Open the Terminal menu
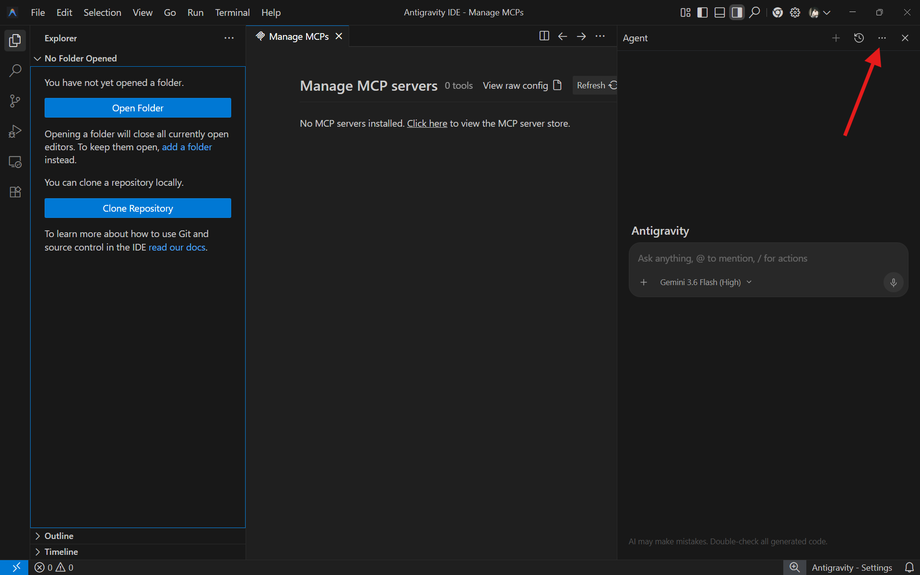This screenshot has width=920, height=575. (x=232, y=12)
